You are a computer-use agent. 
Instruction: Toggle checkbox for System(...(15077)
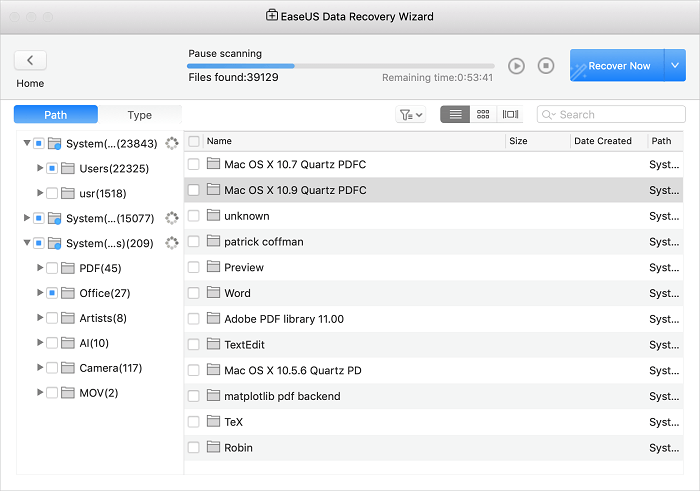tap(39, 218)
